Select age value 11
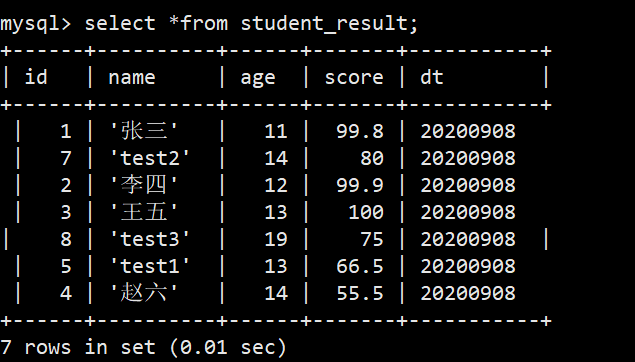Viewport: 635px width, 362px height. click(276, 131)
